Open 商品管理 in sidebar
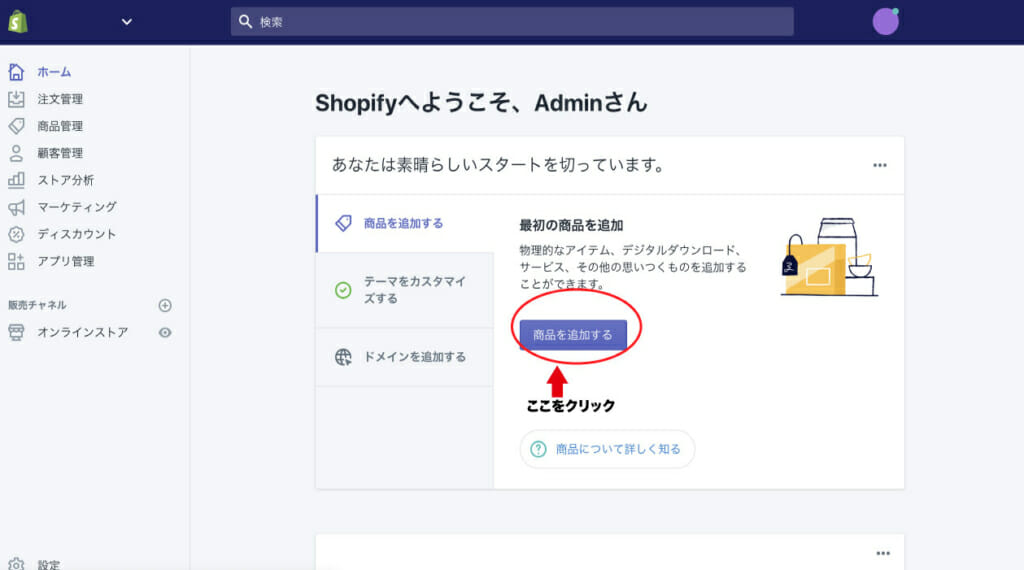 click(60, 126)
